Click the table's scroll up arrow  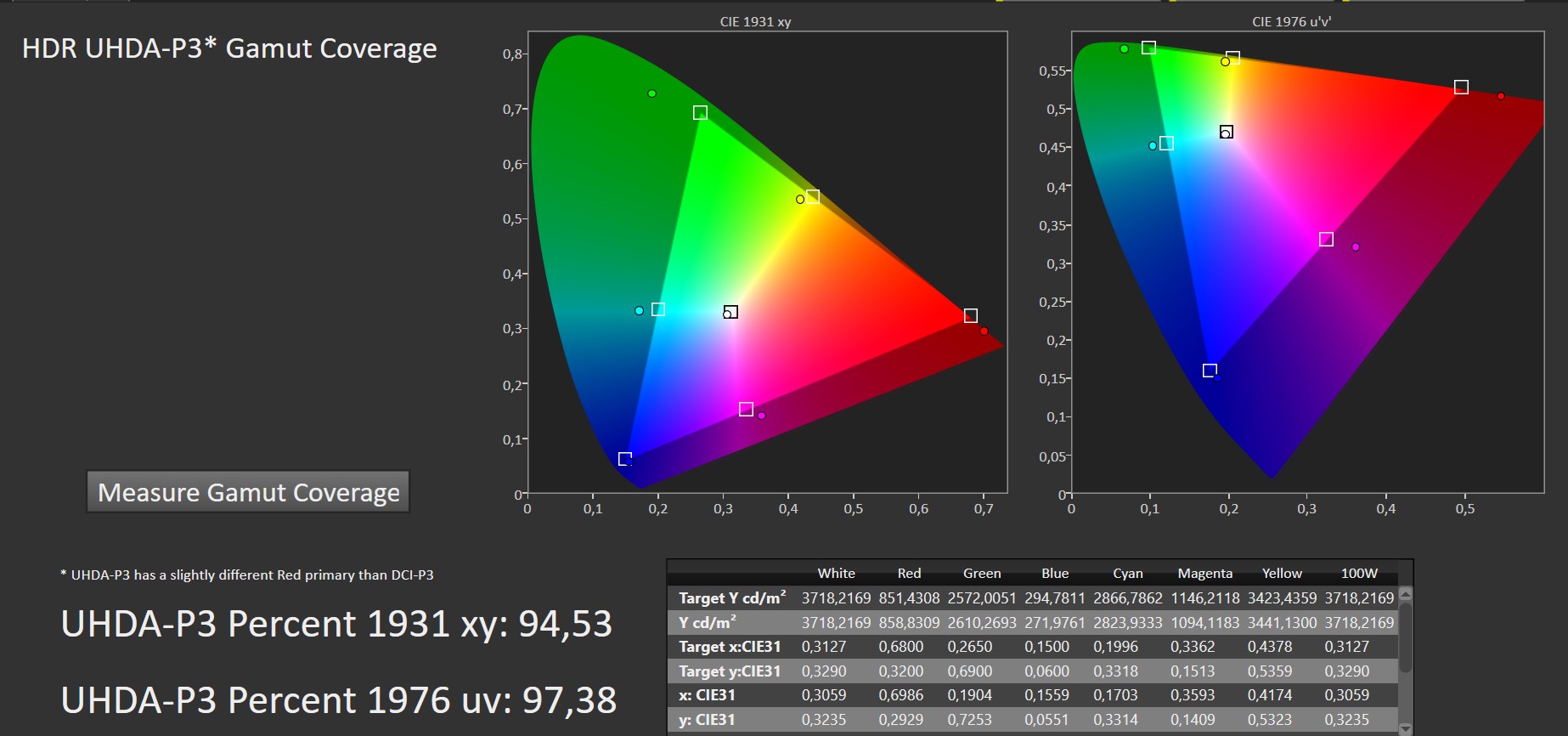pyautogui.click(x=1405, y=593)
